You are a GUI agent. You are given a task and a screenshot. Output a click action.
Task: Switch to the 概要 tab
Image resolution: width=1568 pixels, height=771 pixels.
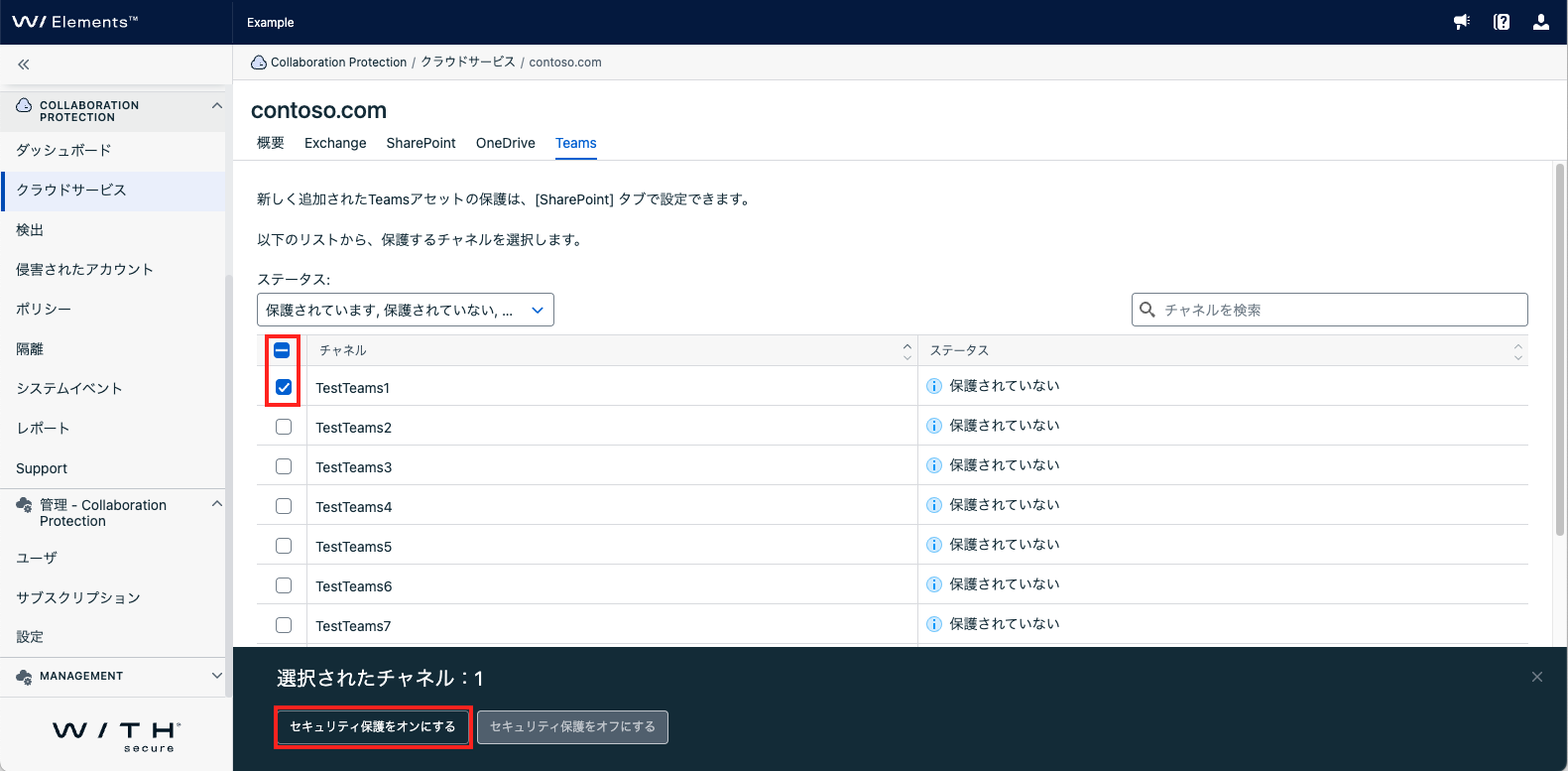tap(271, 143)
